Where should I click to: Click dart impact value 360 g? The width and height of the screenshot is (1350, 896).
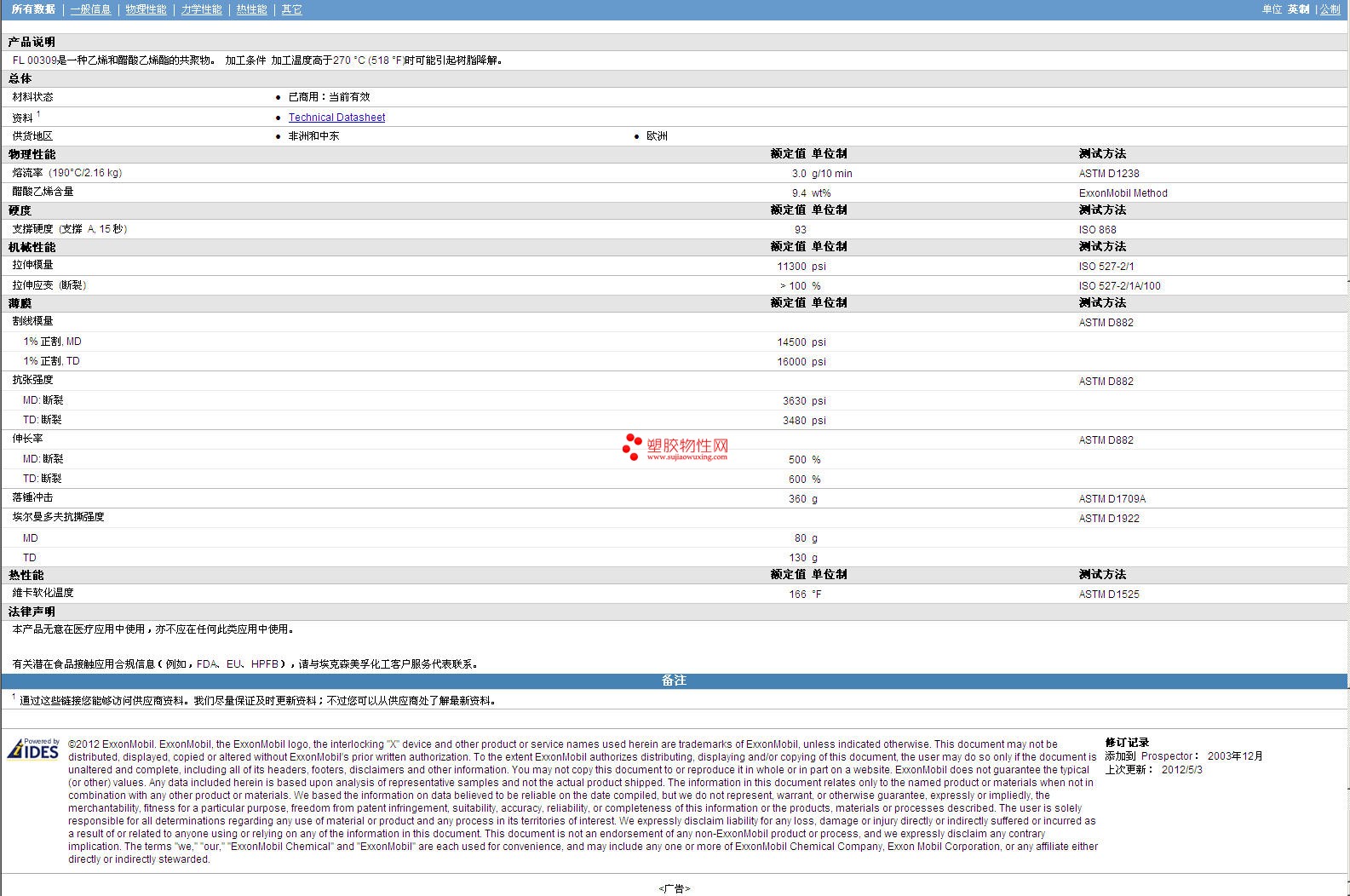(x=803, y=499)
